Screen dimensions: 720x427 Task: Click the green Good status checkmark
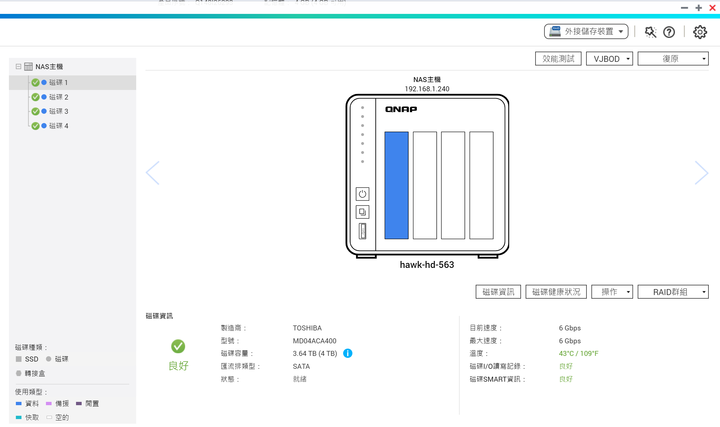[178, 346]
